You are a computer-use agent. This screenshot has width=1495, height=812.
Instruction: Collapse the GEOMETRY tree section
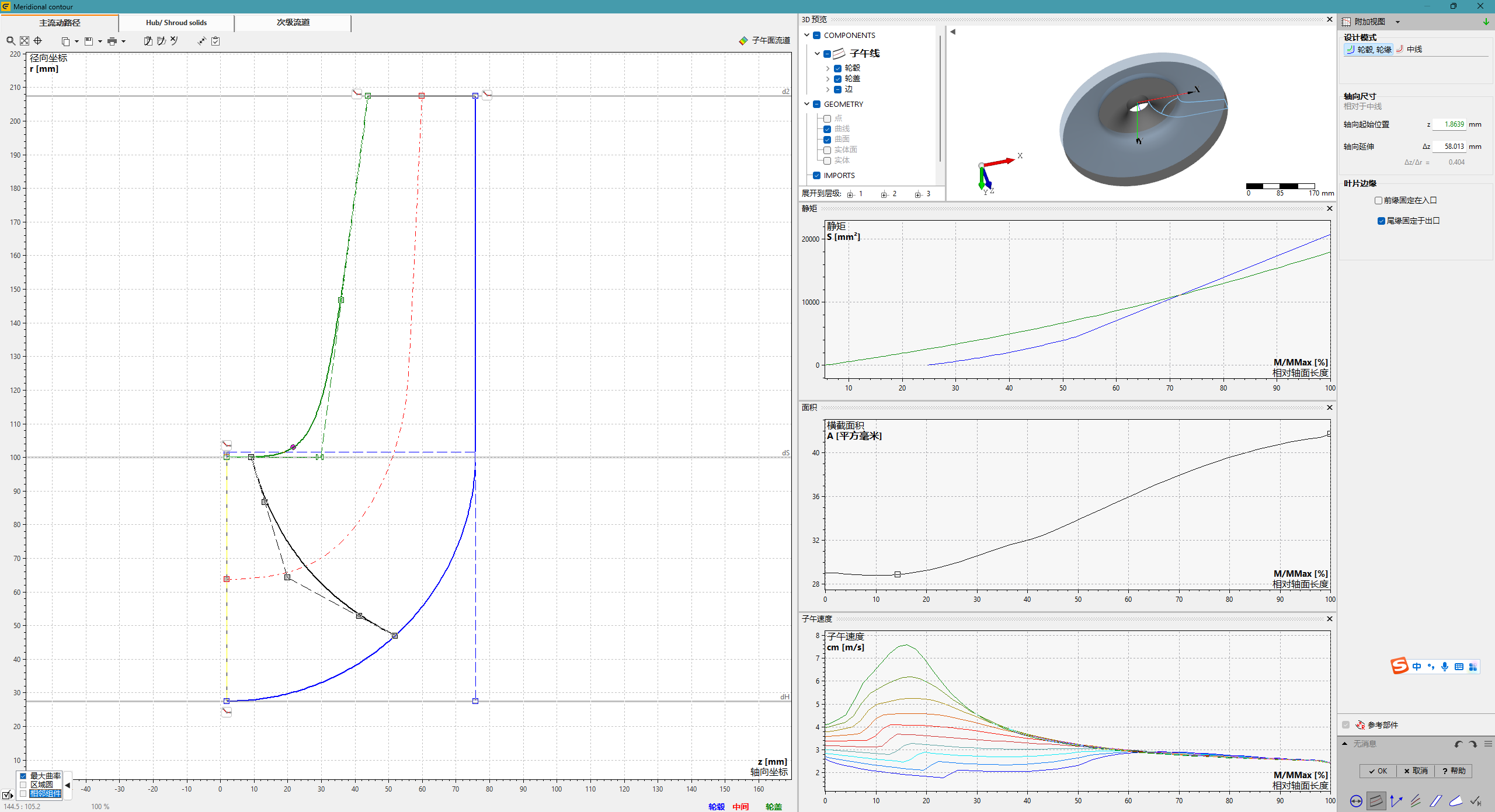(x=806, y=104)
